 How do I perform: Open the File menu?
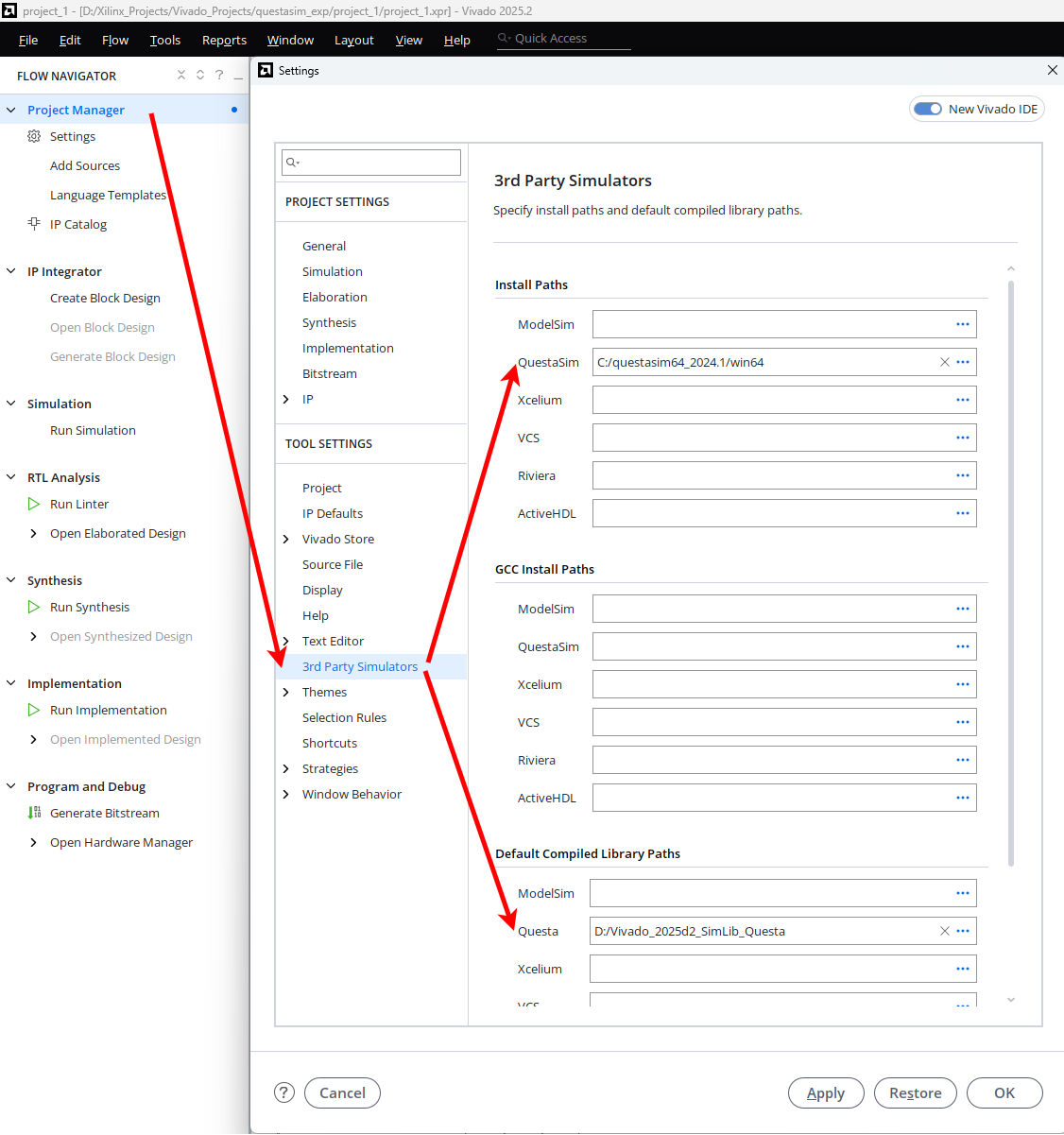pyautogui.click(x=28, y=40)
